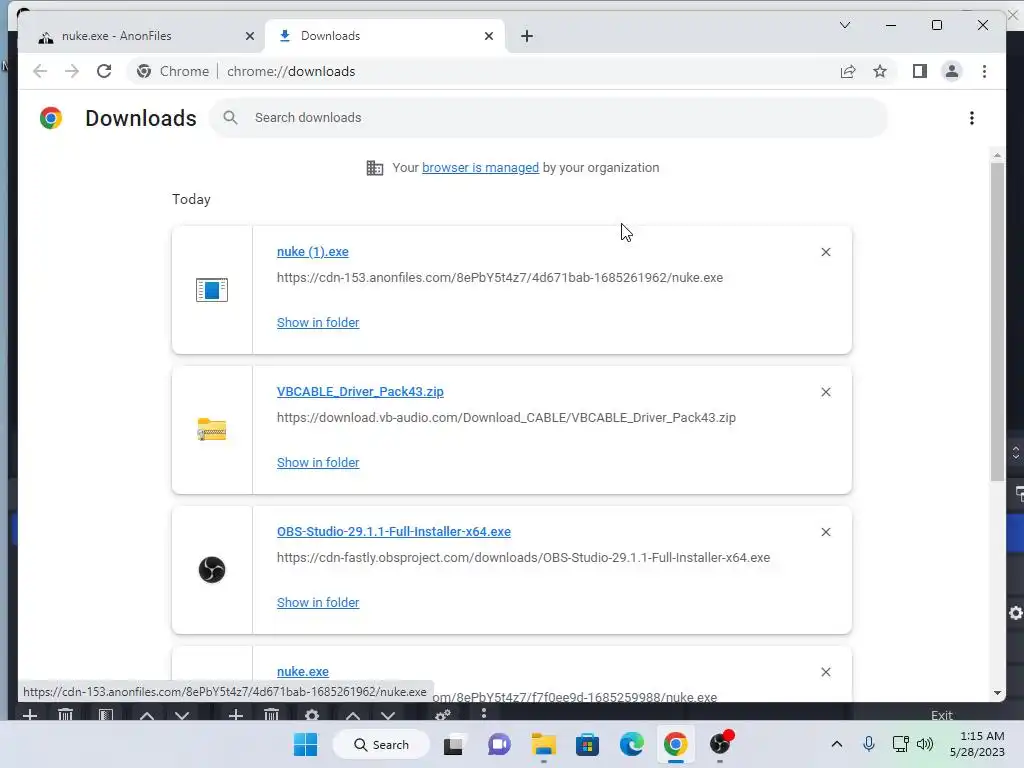Click the gear icon at OBS right edge
Screen dimensions: 1024x768
tap(1016, 613)
